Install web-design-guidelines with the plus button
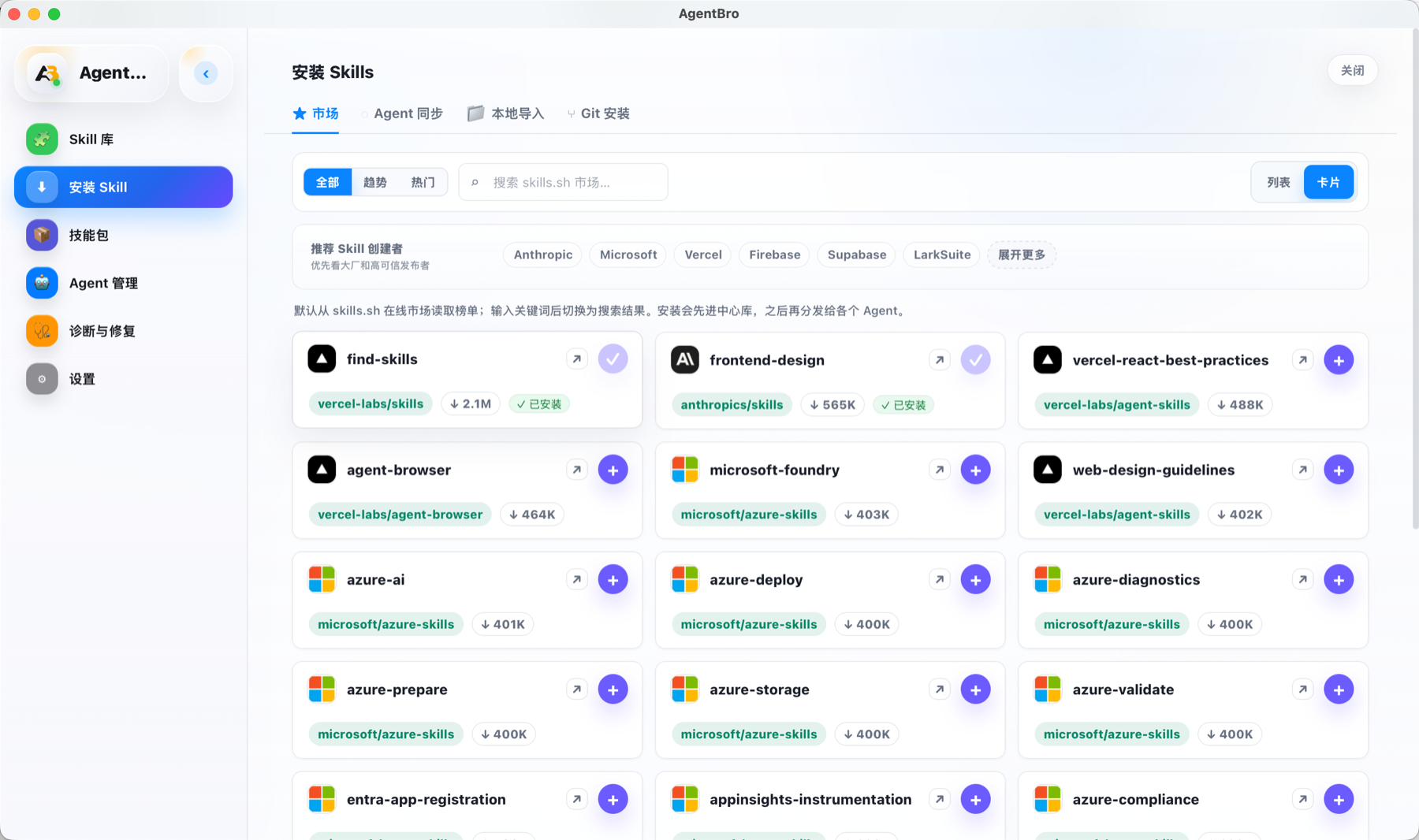Image resolution: width=1419 pixels, height=840 pixels. [x=1339, y=470]
